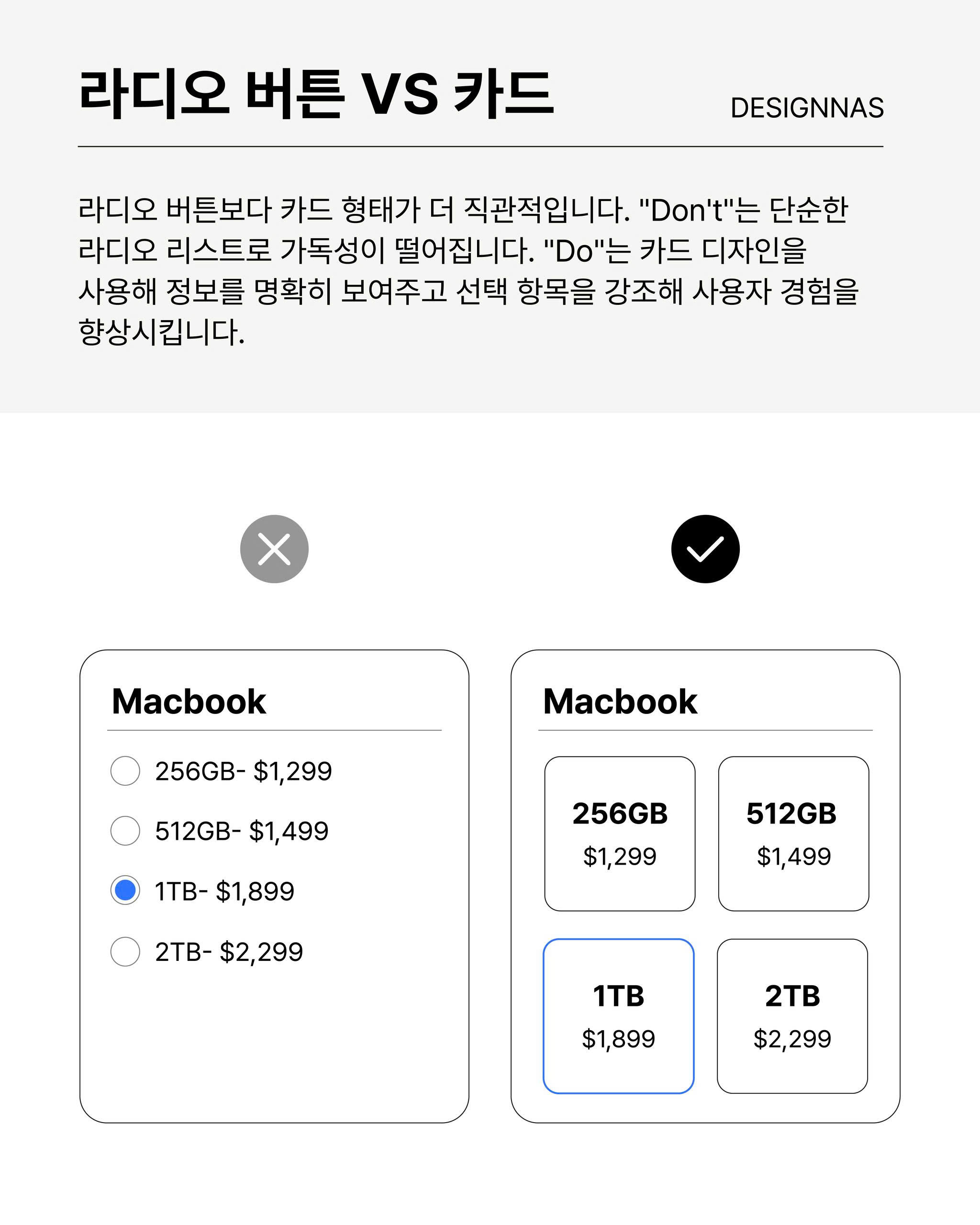The image size is (980, 1225).
Task: Choose the 256GB $1,299 card
Action: [620, 834]
